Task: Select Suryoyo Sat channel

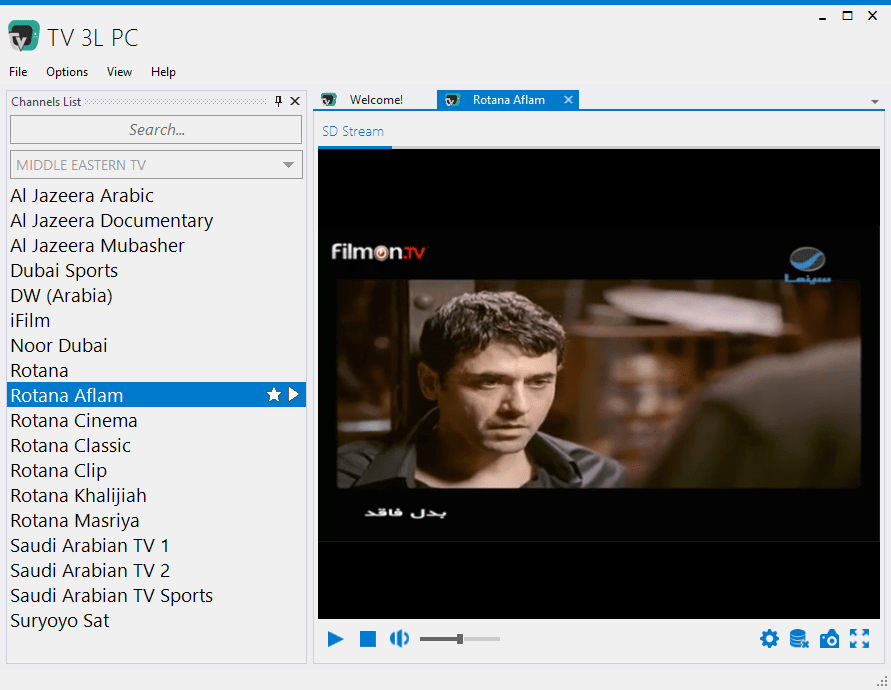Action: [x=156, y=621]
